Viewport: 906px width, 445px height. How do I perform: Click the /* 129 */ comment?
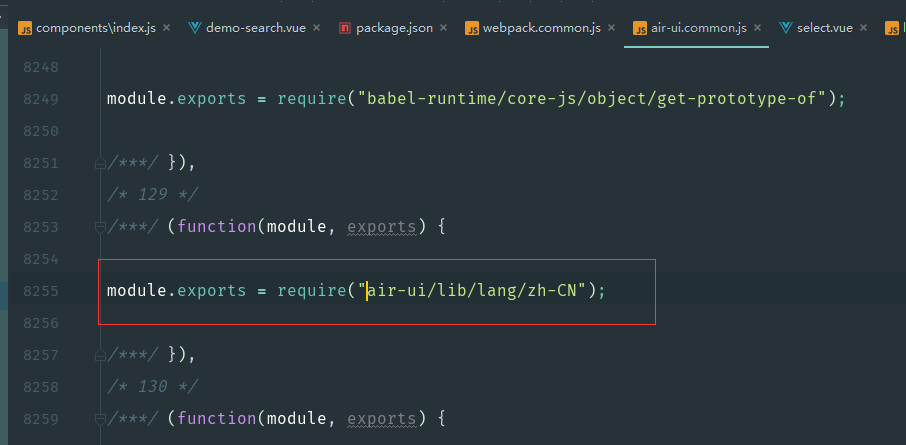coord(153,195)
